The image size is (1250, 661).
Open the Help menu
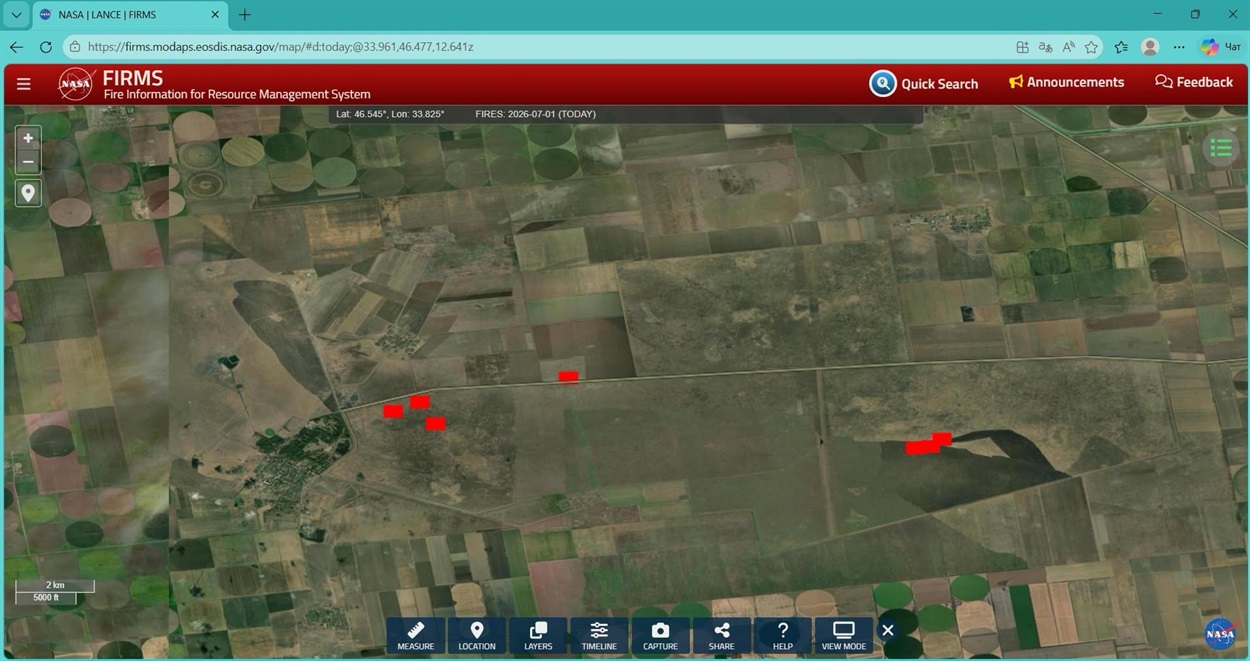coord(783,636)
